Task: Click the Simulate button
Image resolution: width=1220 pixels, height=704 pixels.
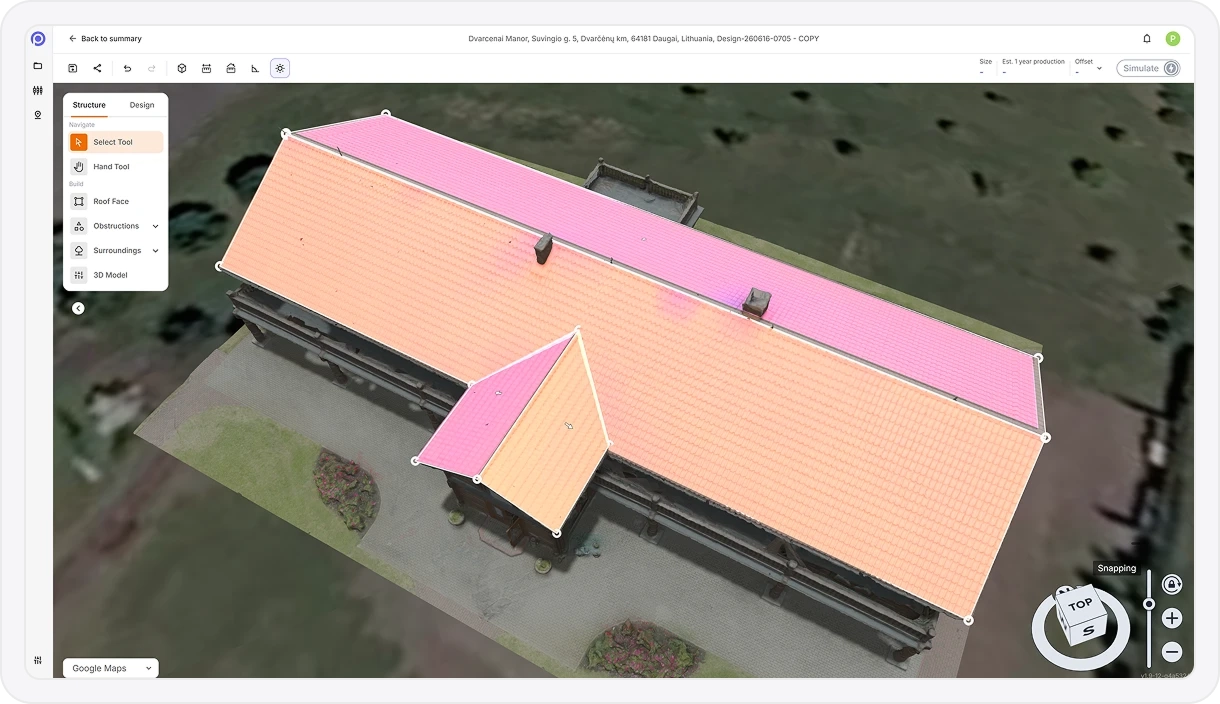Action: point(1148,68)
